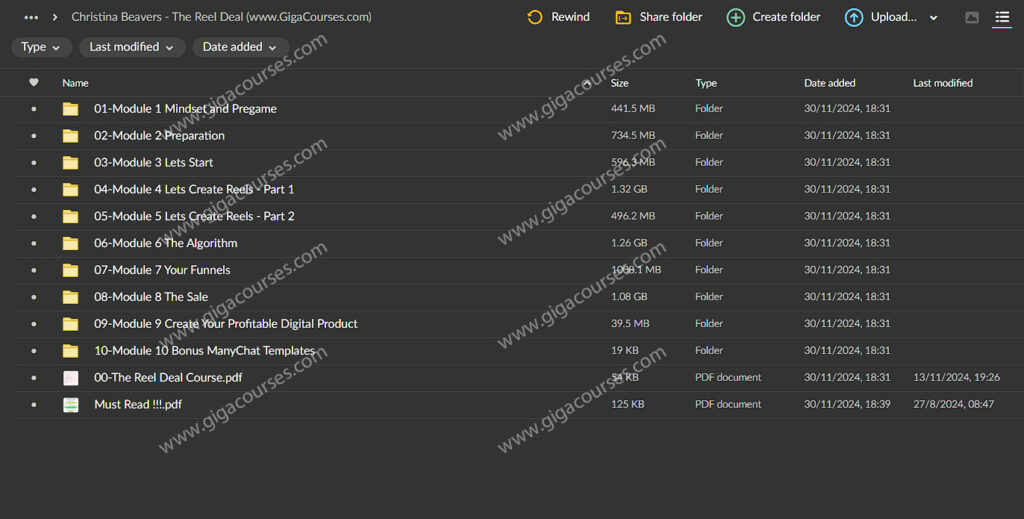The height and width of the screenshot is (519, 1024).
Task: Click the folder icon for 01-Module 1
Action: pos(70,109)
